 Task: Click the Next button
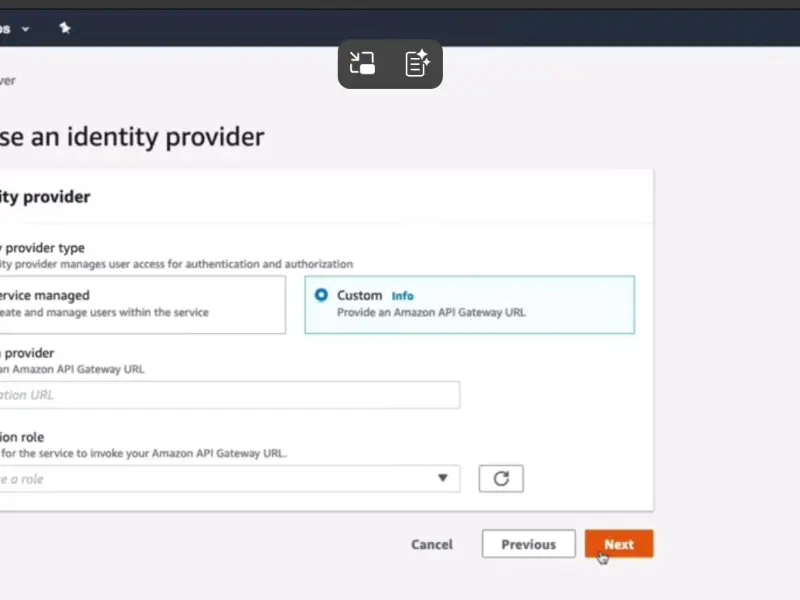(x=619, y=544)
